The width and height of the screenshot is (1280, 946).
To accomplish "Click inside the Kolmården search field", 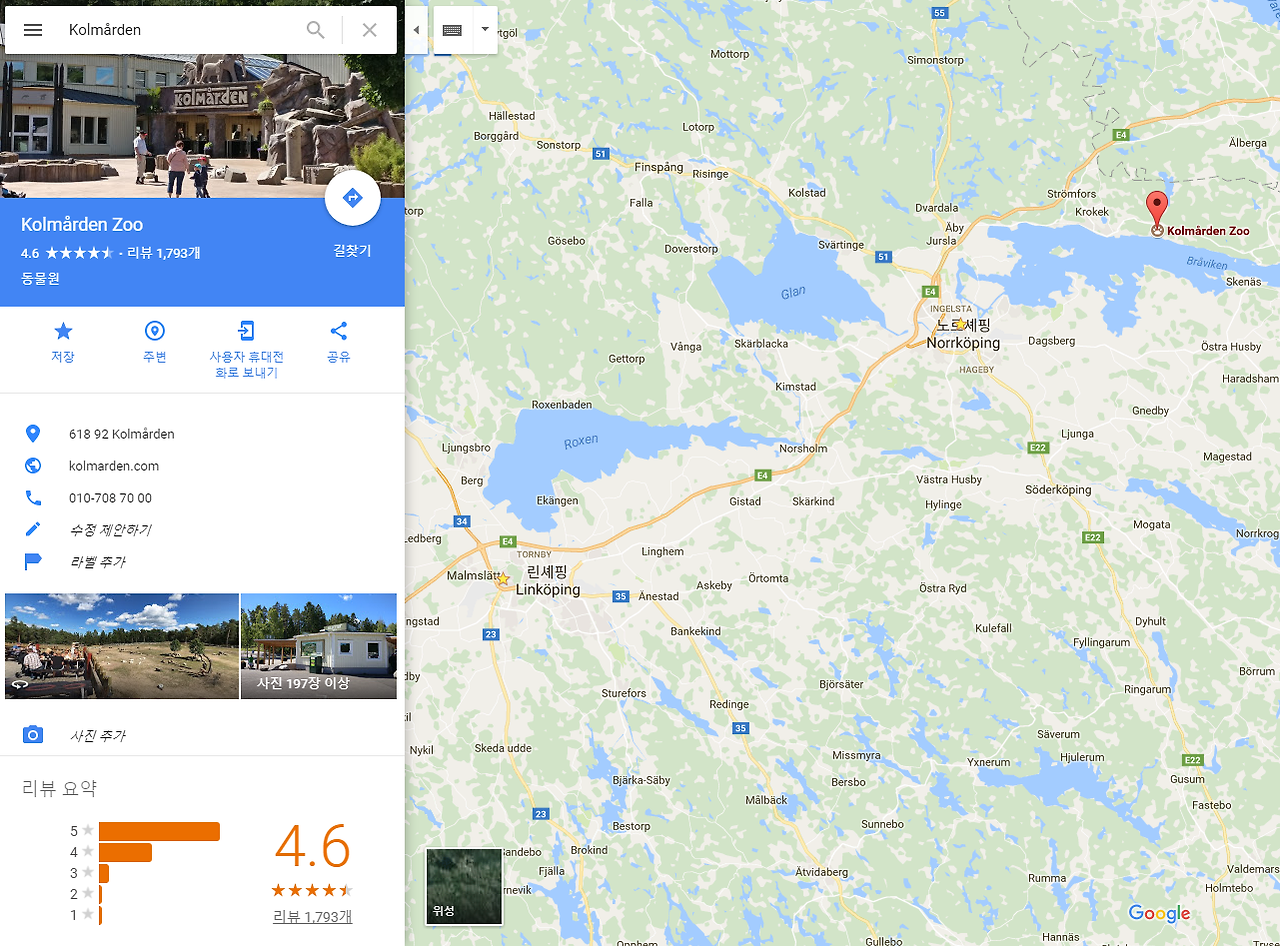I will tap(180, 30).
